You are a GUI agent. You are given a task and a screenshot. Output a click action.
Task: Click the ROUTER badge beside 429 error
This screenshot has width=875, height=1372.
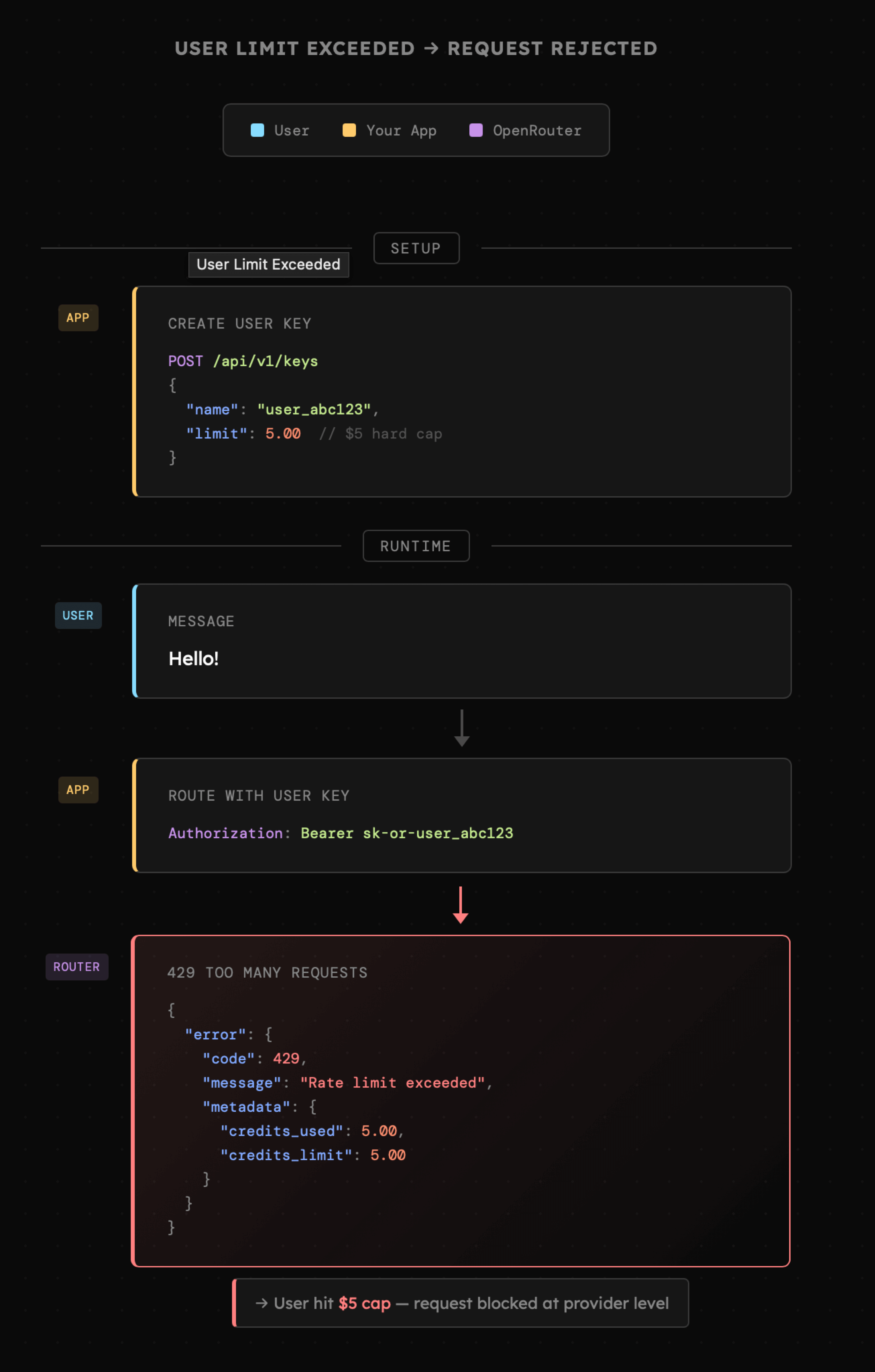point(77,967)
